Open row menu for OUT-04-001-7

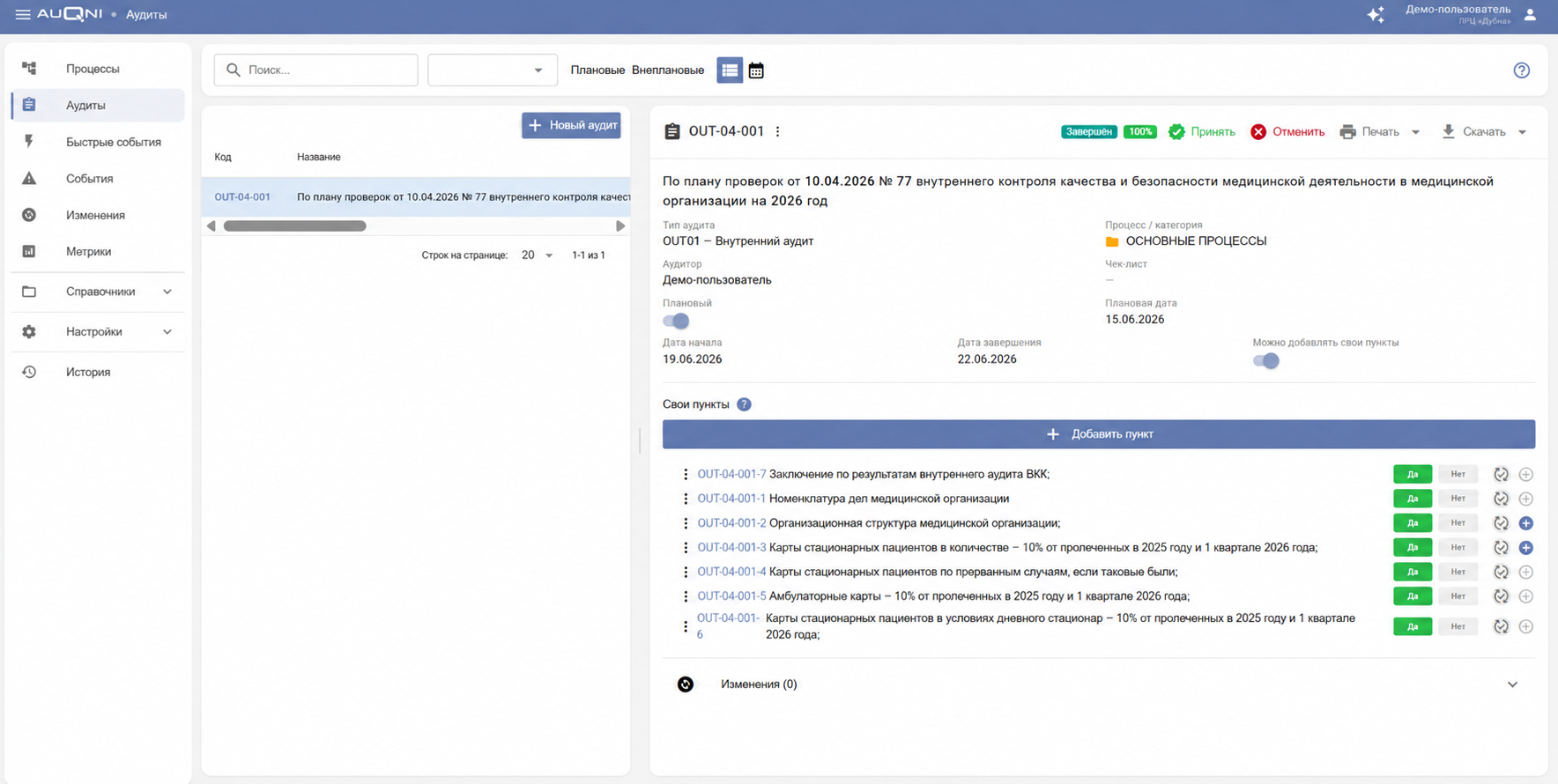(686, 474)
